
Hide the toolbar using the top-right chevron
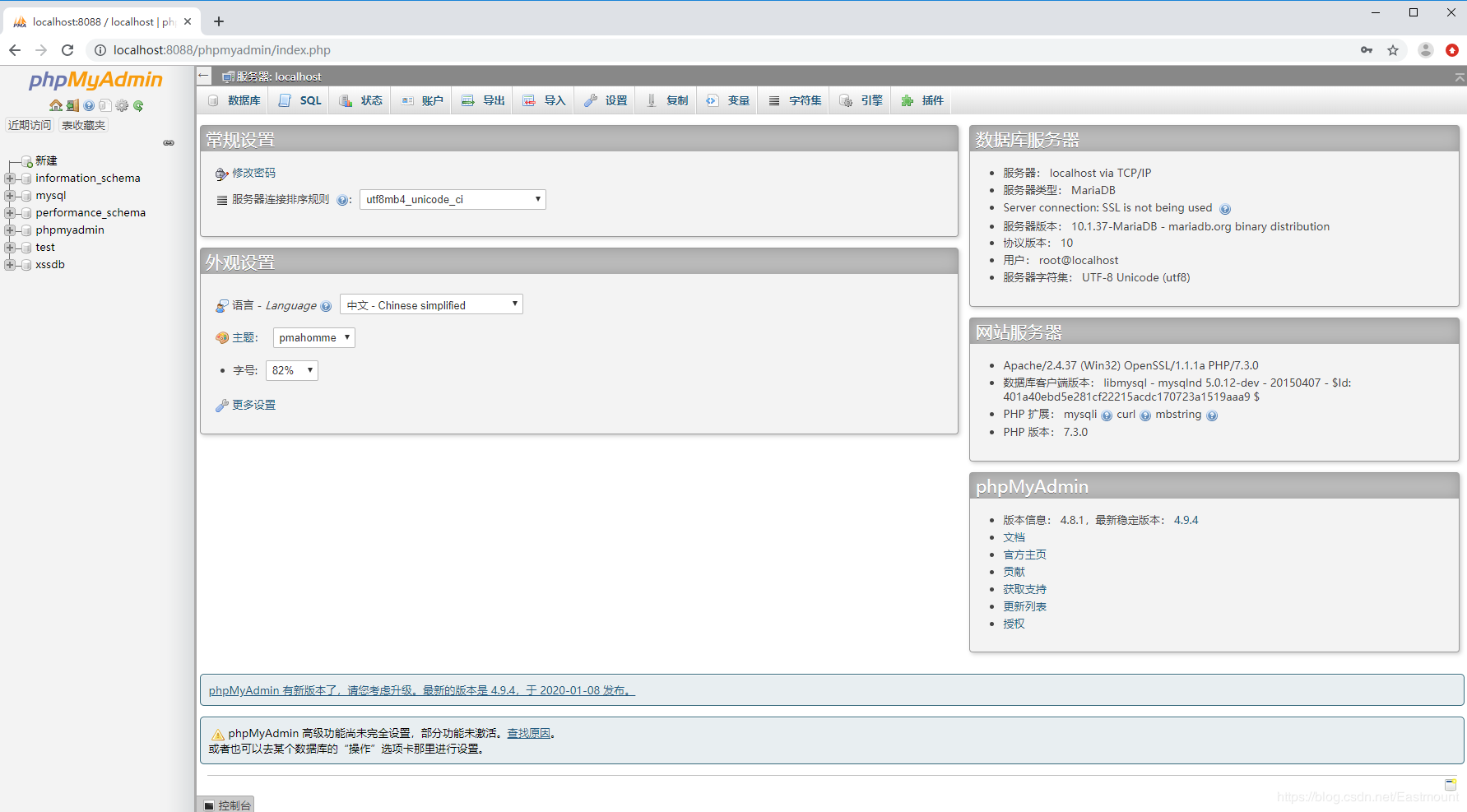(x=1460, y=76)
